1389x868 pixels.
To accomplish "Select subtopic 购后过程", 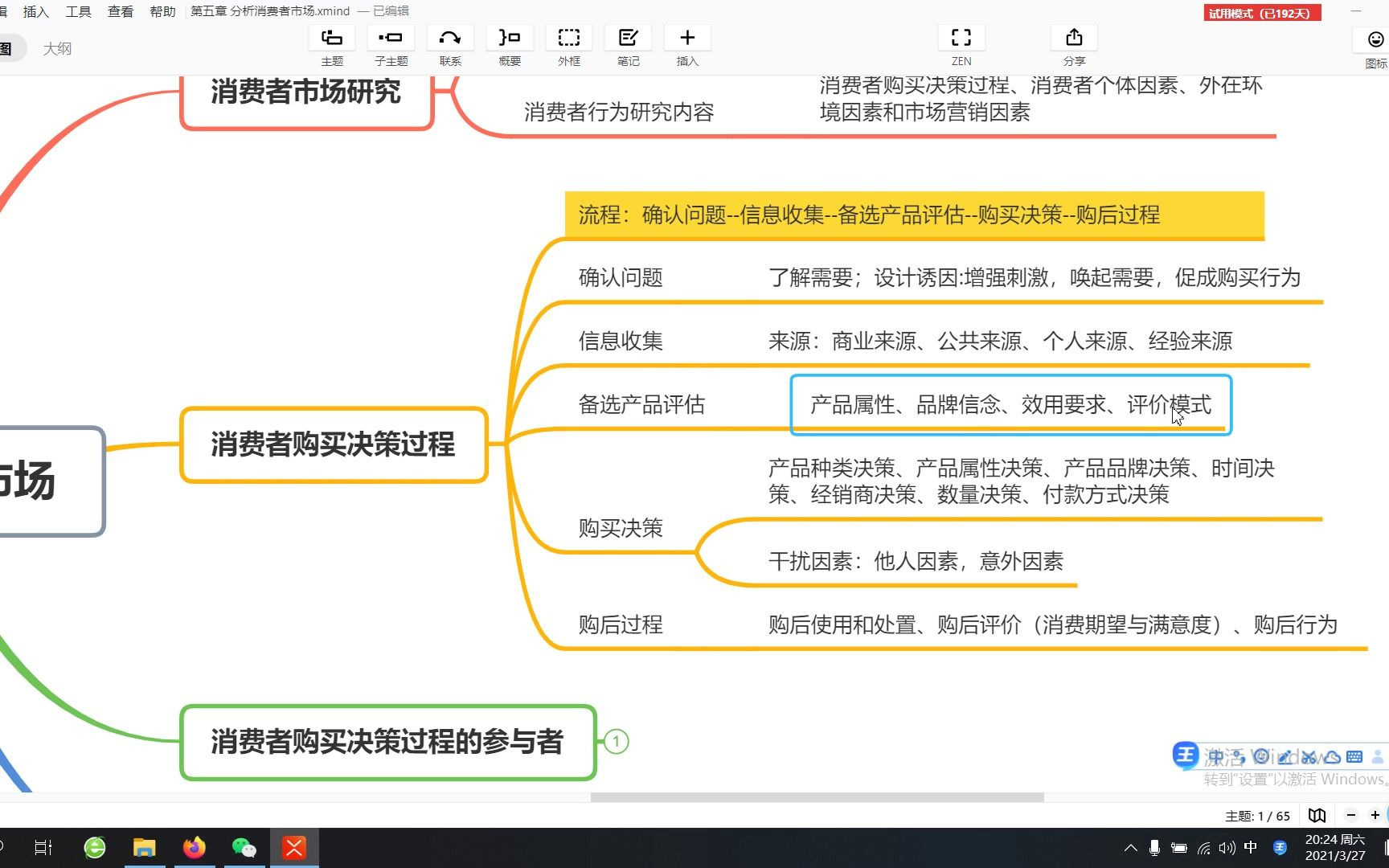I will pos(621,624).
